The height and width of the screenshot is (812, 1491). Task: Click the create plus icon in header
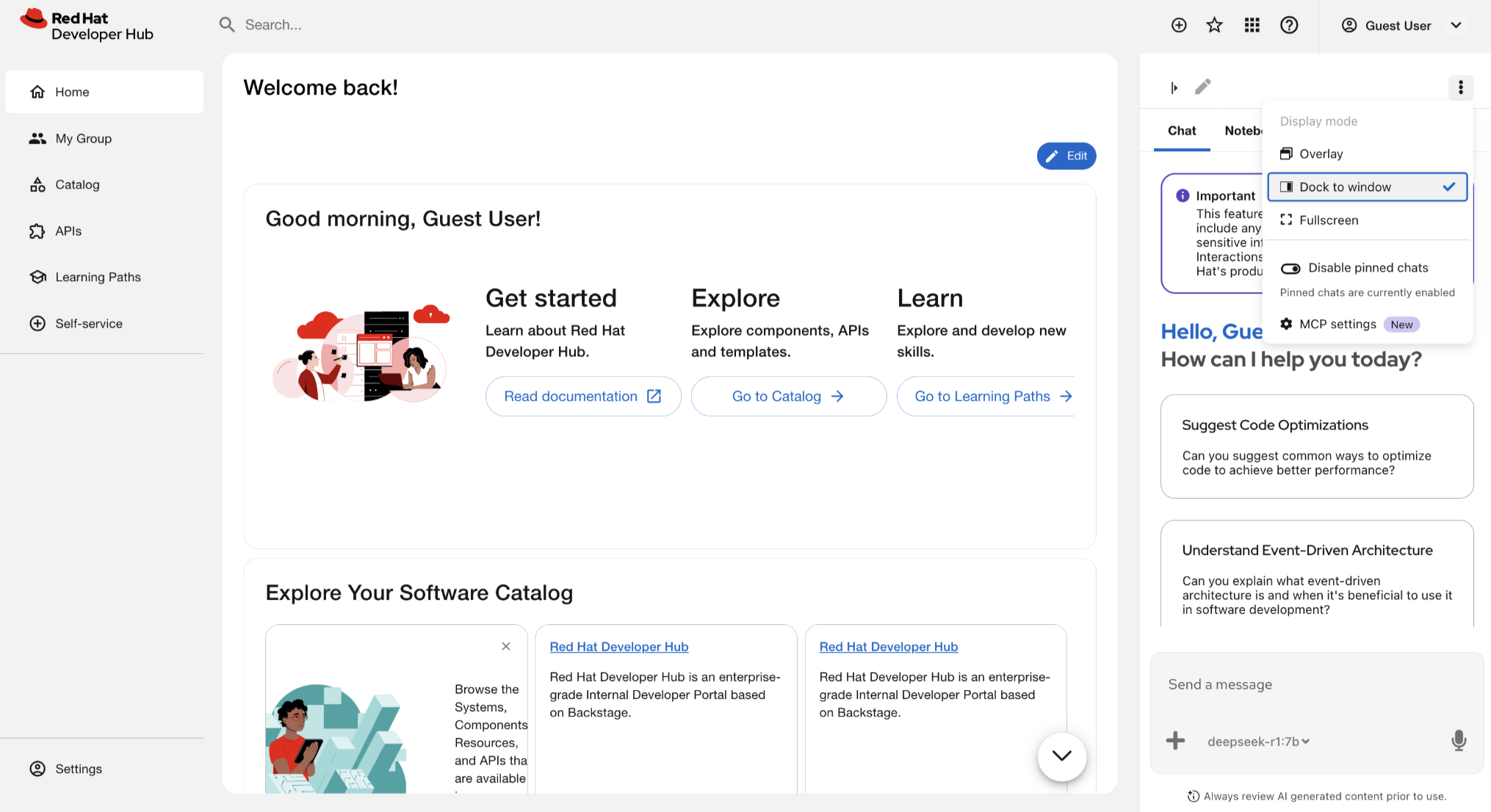tap(1179, 26)
